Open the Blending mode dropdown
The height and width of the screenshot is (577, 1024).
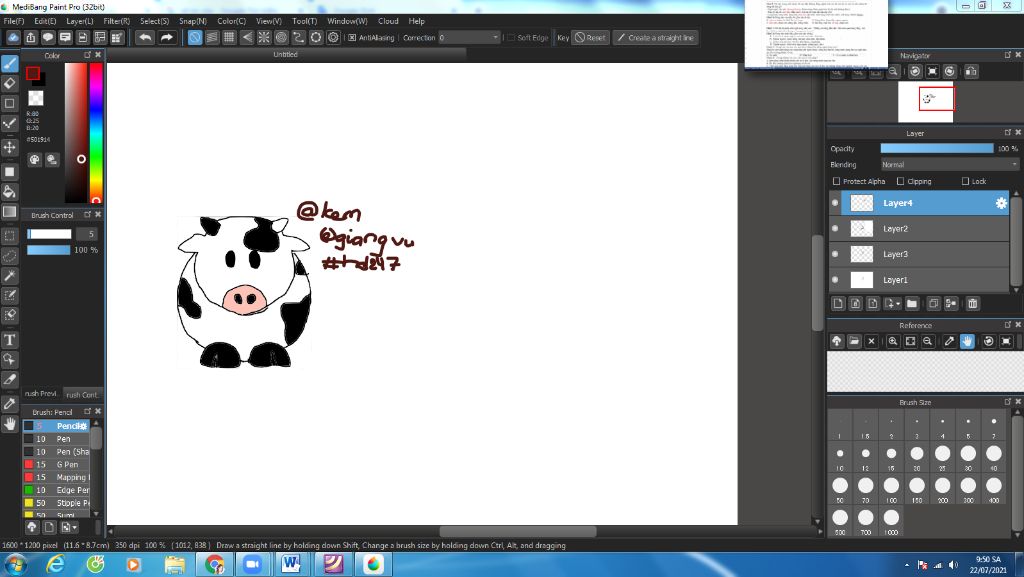(950, 164)
